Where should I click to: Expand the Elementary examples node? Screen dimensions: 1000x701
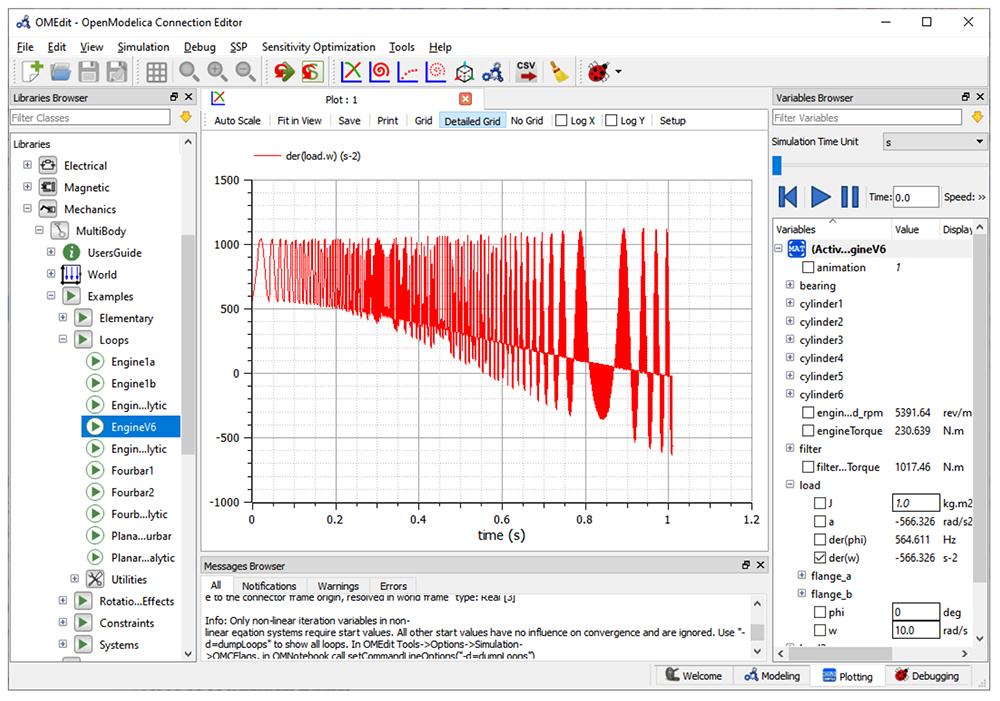[62, 318]
